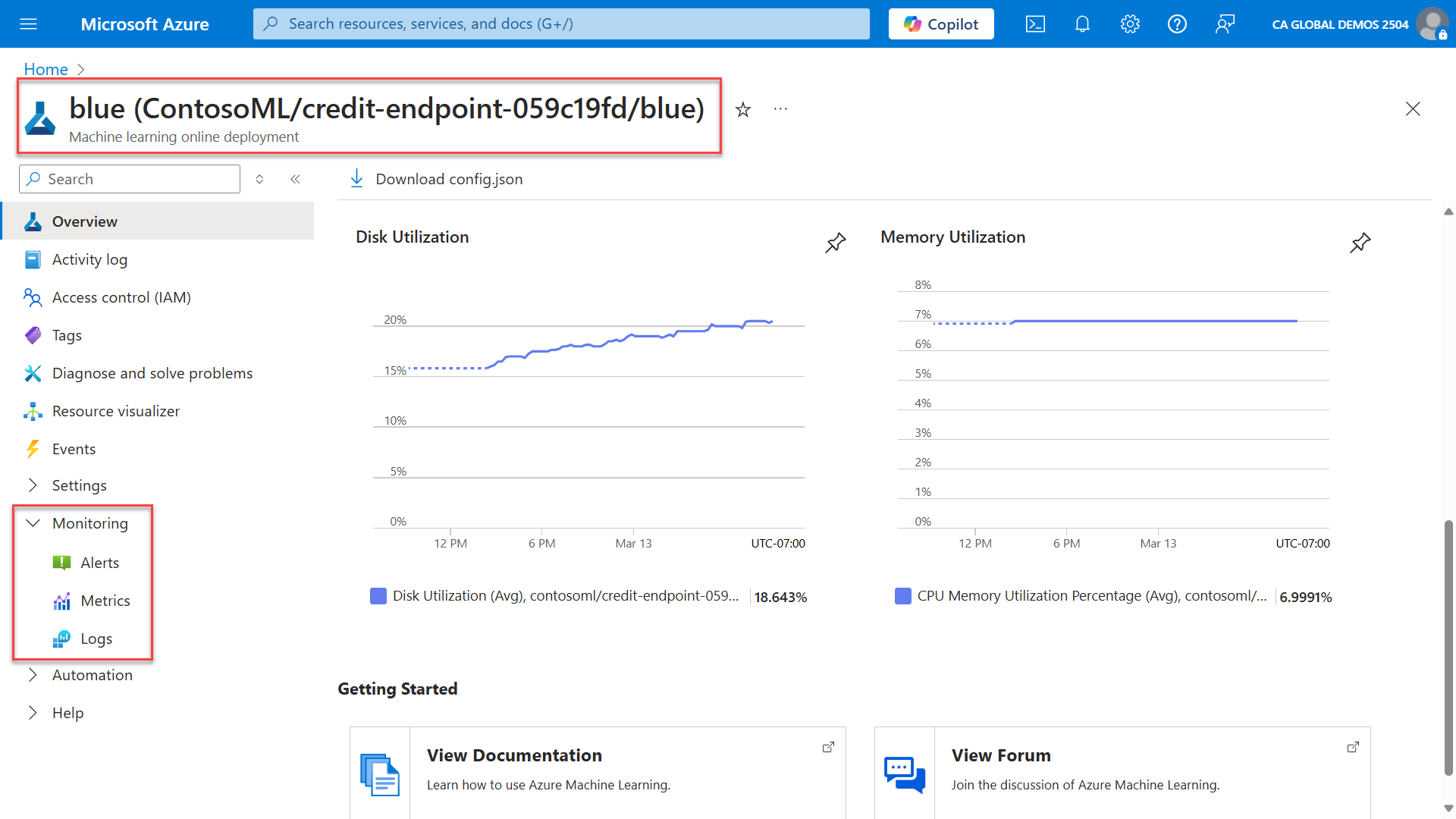Open Azure Cloud Shell

pyautogui.click(x=1035, y=24)
